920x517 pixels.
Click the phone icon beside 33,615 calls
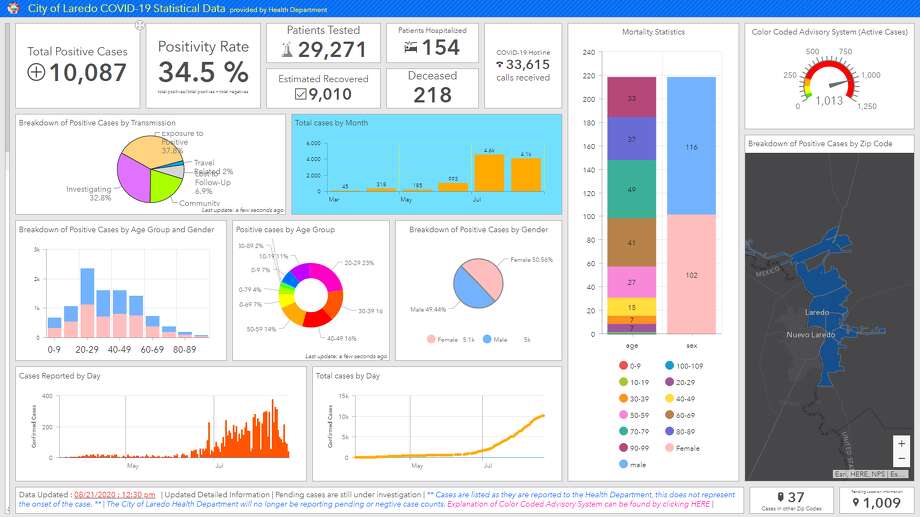click(500, 65)
